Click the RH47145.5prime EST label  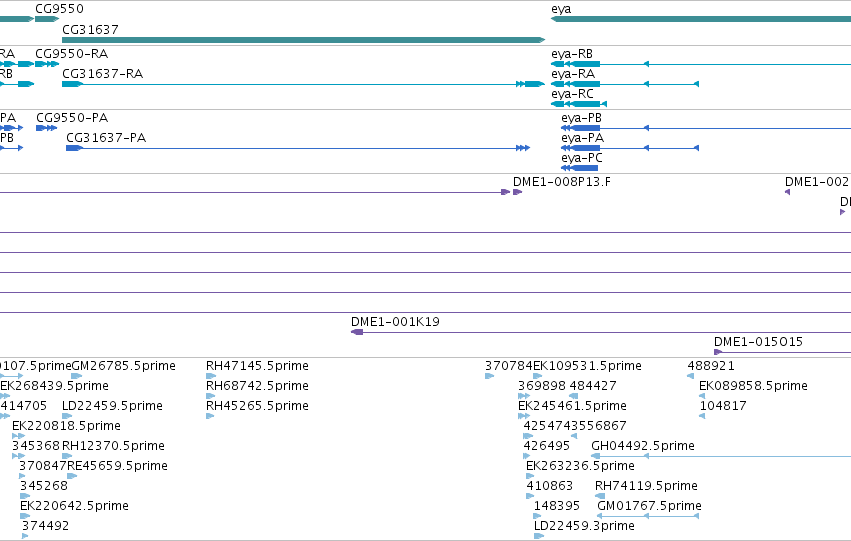click(x=257, y=366)
